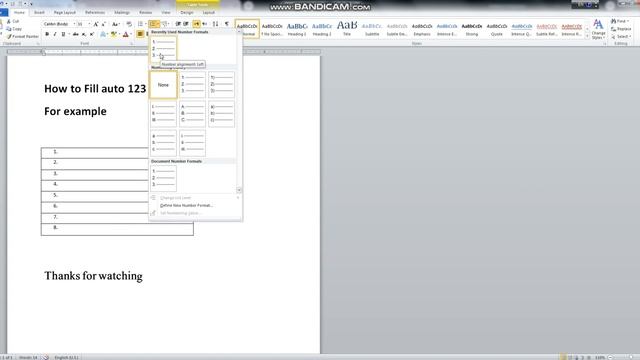Toggle Bold formatting

tap(47, 34)
